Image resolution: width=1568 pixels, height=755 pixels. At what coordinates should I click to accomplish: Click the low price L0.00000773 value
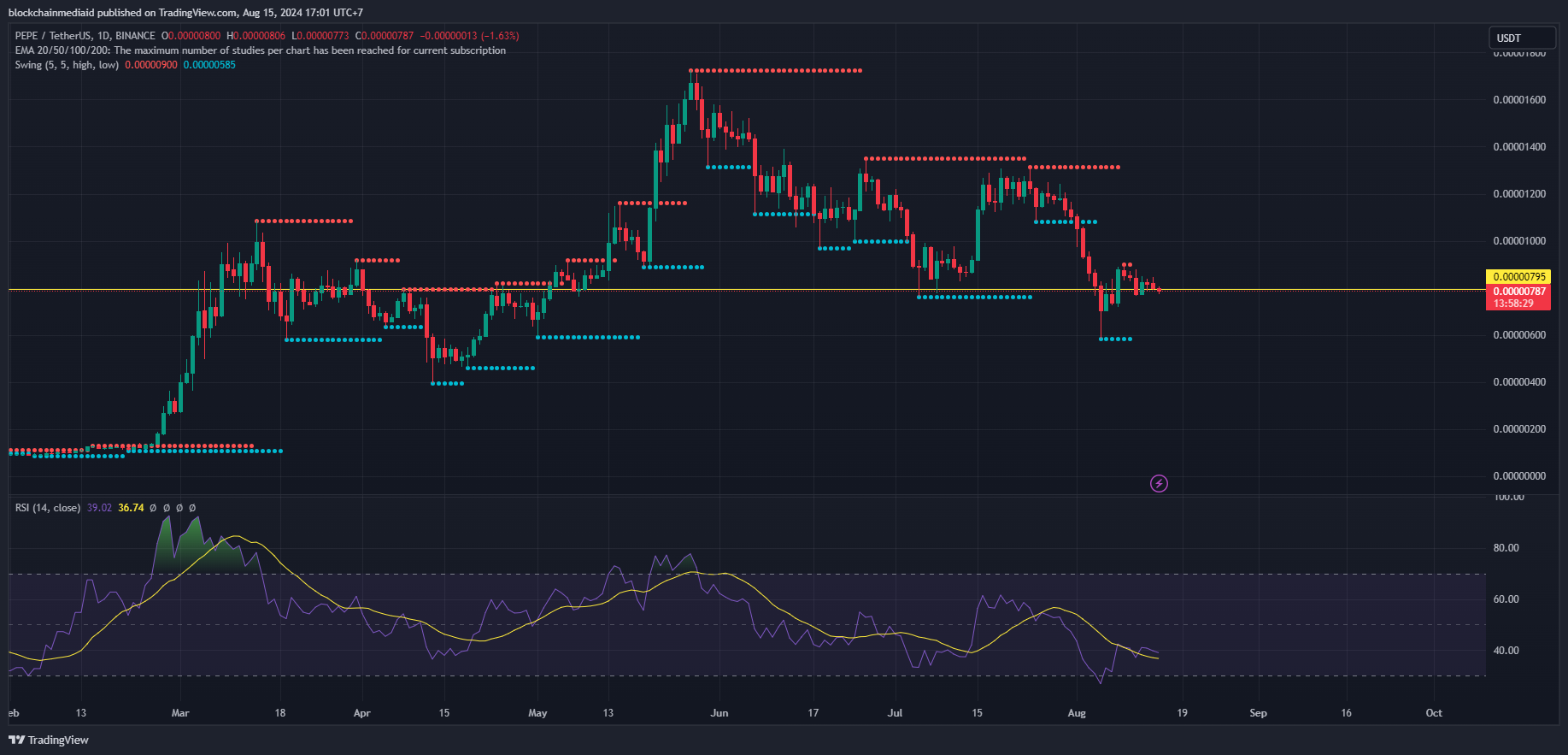(320, 36)
